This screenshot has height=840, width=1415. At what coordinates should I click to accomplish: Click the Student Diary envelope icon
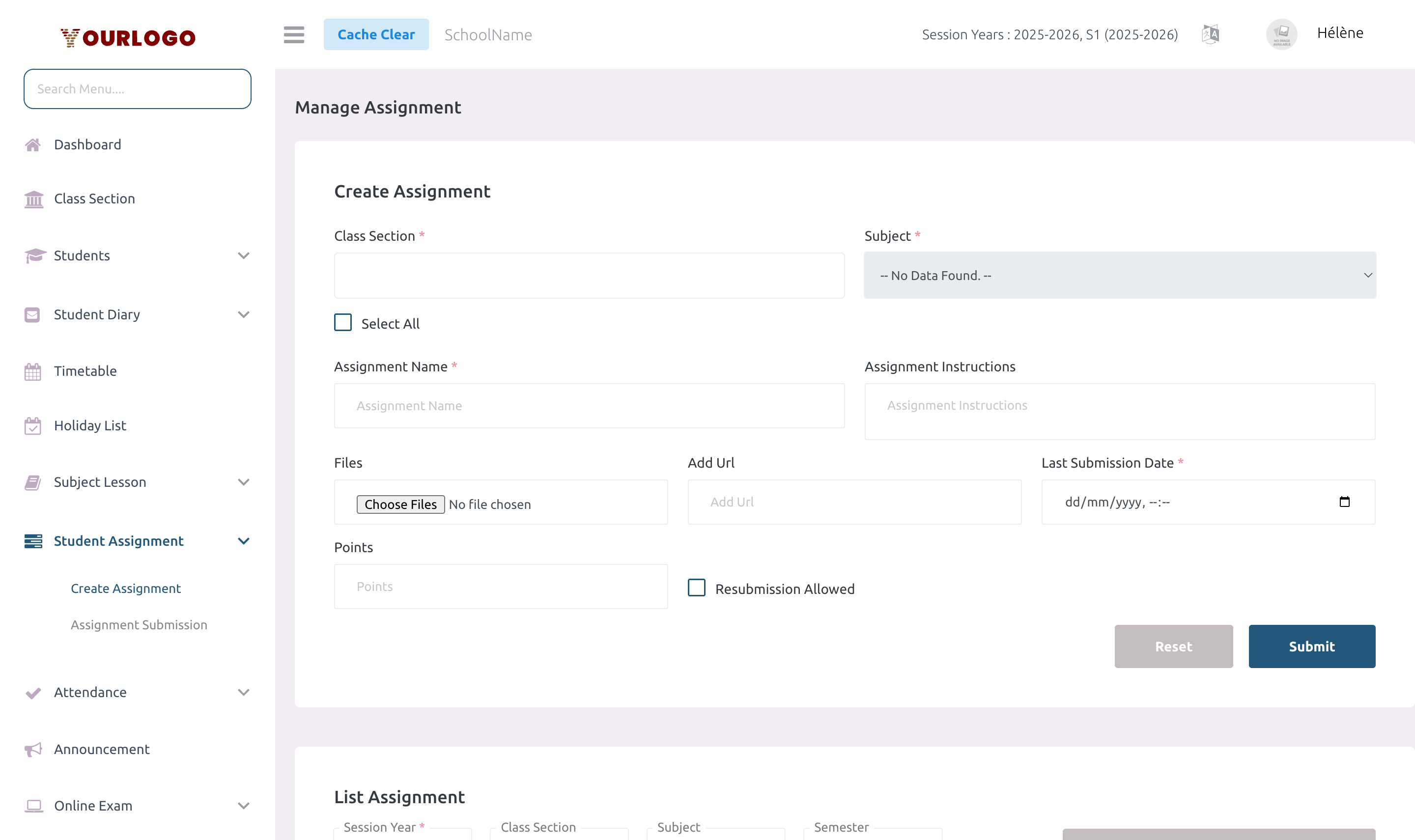33,314
